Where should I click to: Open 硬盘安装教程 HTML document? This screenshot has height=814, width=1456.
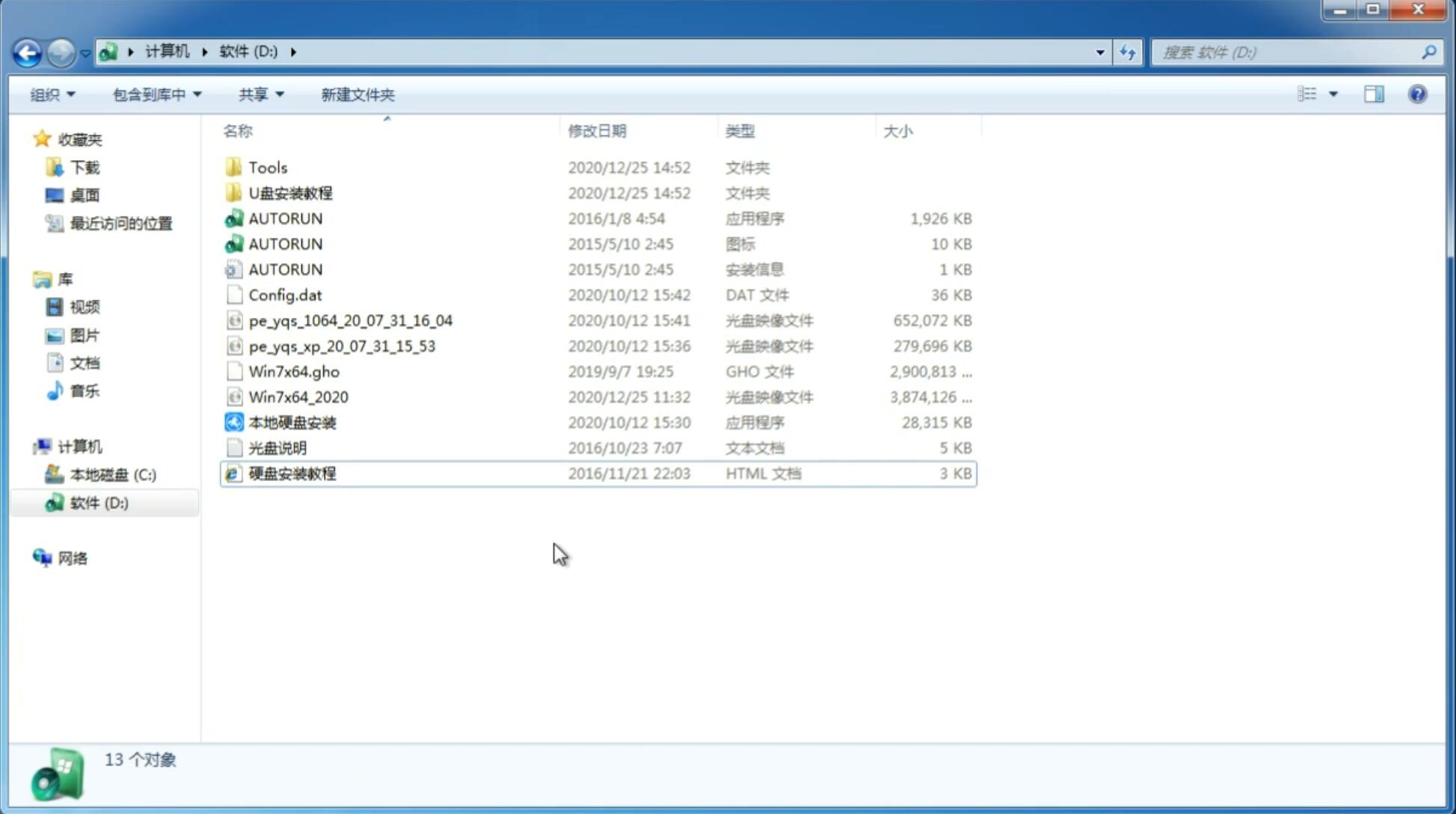pyautogui.click(x=290, y=473)
